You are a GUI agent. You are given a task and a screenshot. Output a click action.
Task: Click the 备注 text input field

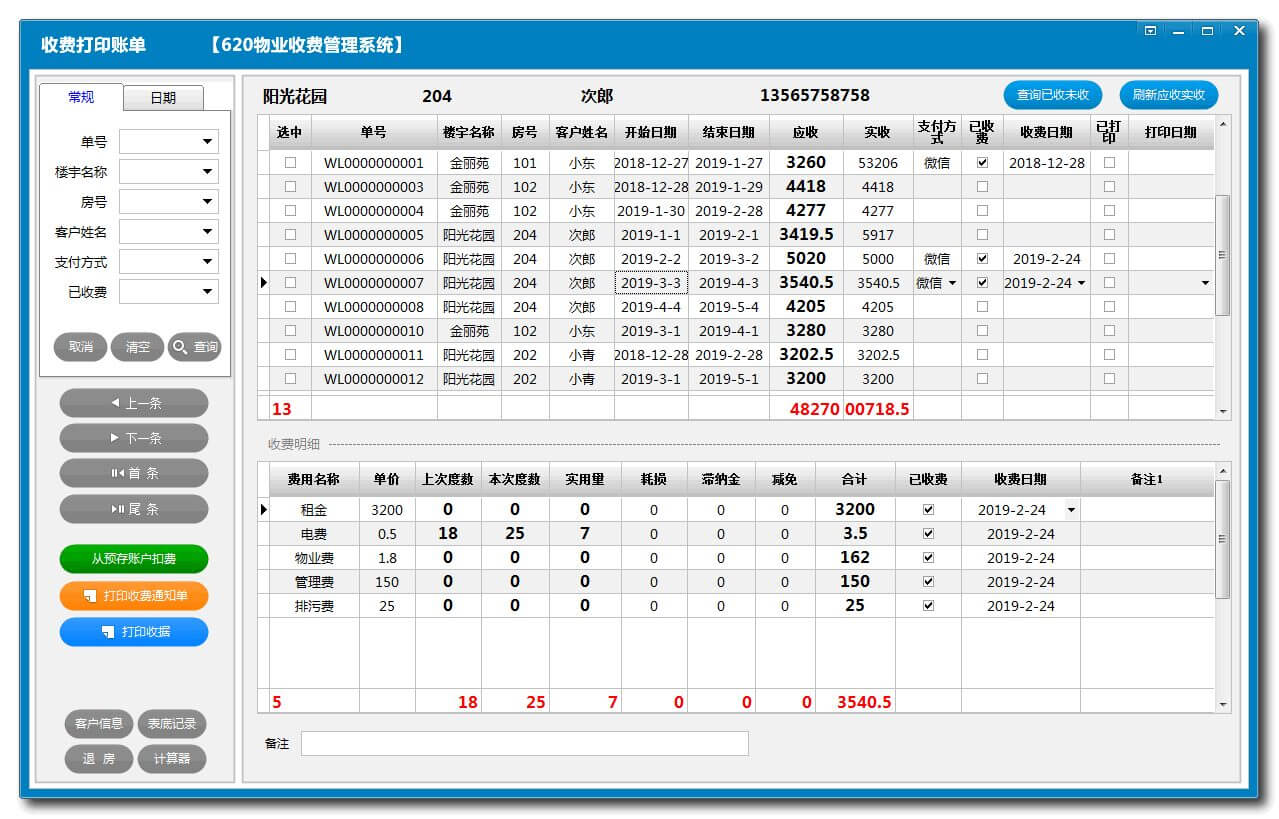[x=524, y=744]
